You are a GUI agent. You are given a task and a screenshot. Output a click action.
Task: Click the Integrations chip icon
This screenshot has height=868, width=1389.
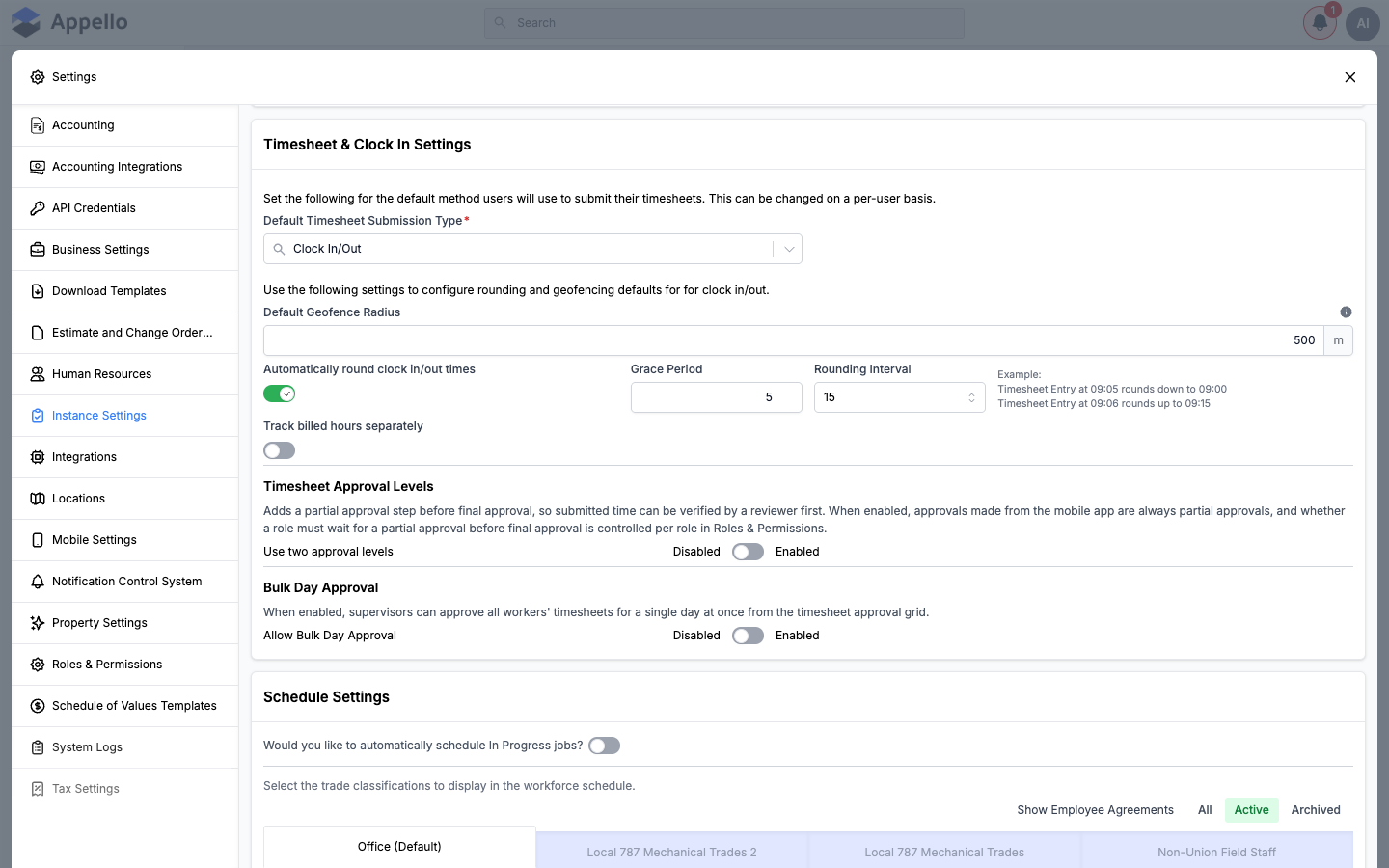[38, 457]
